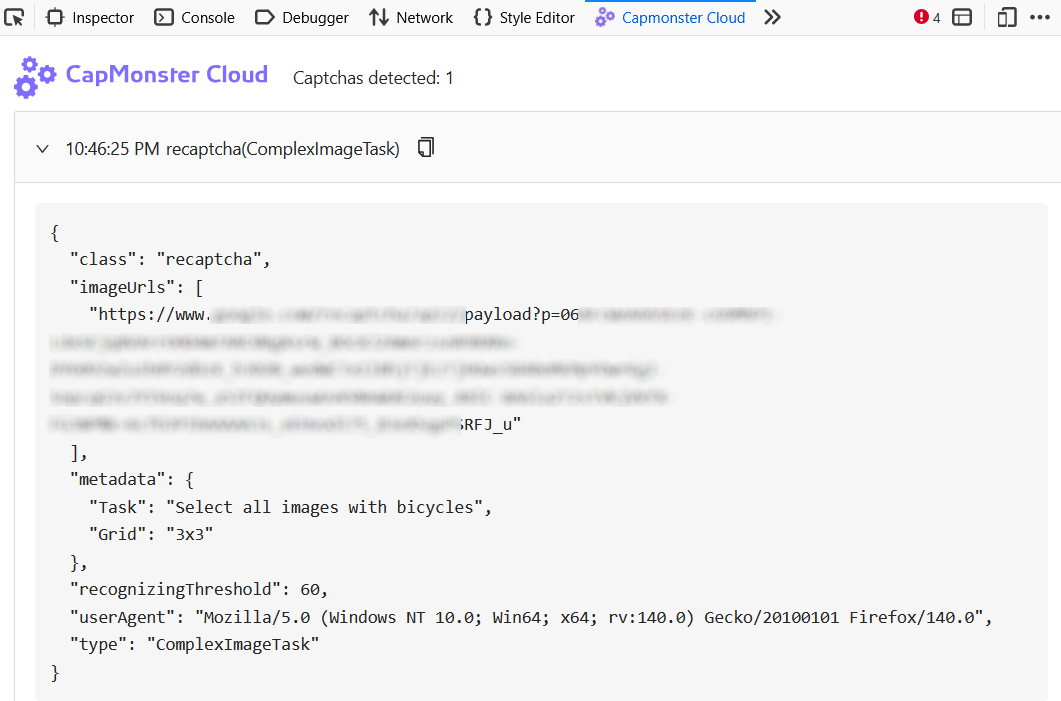Toggle Responsive Design Mode

coord(1007,17)
